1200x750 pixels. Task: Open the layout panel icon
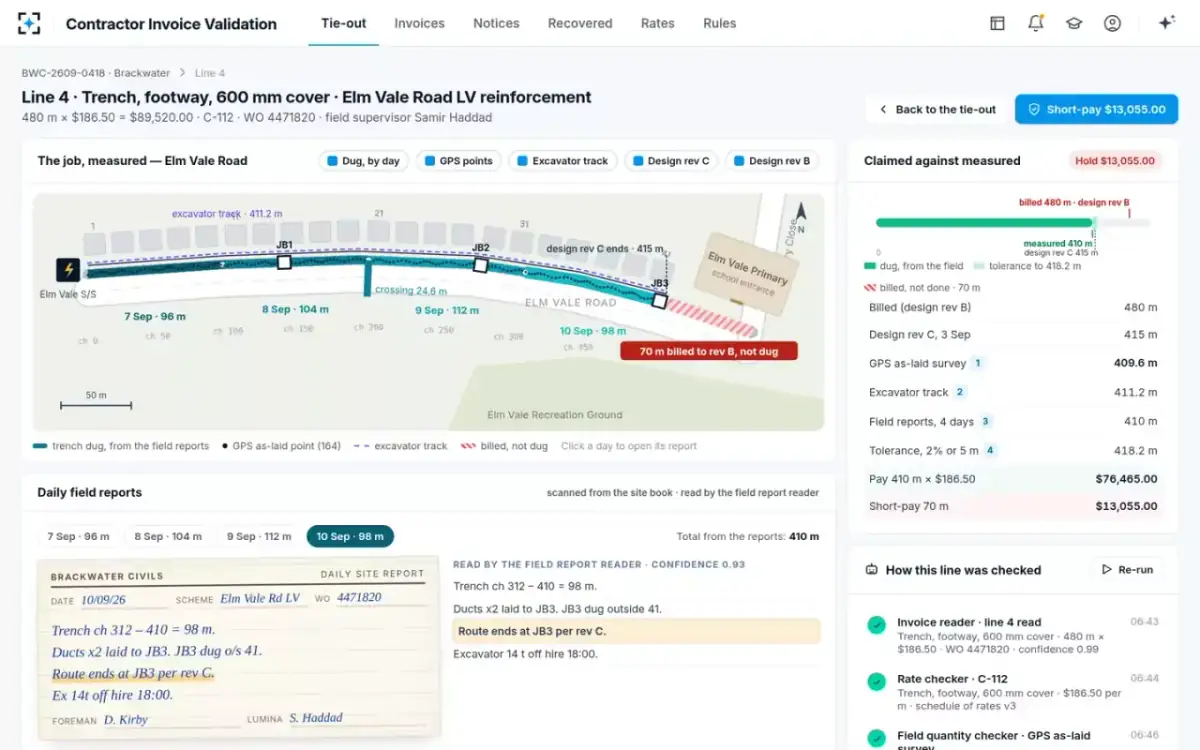[x=997, y=23]
